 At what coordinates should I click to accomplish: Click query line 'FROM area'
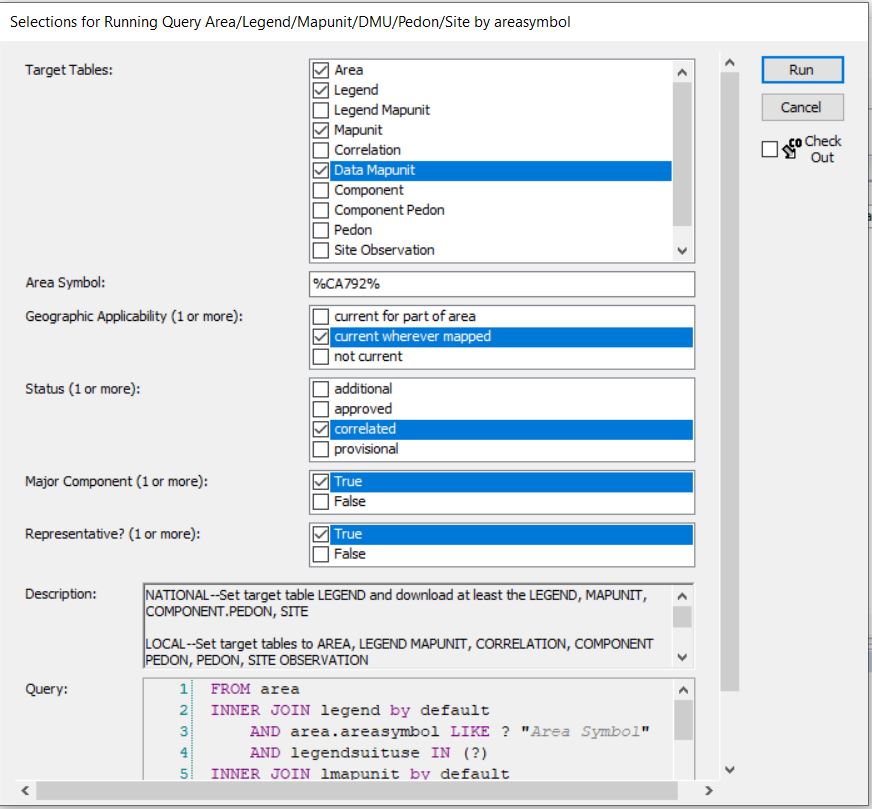point(255,689)
